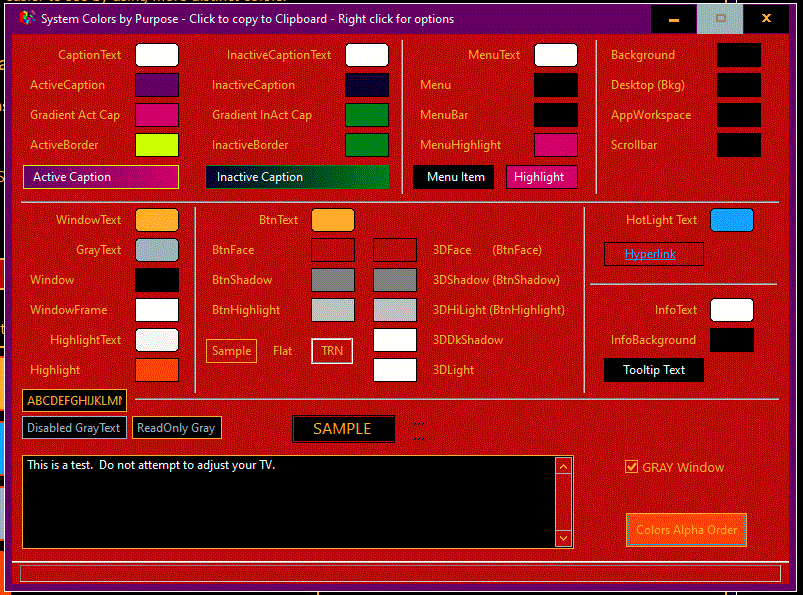Click the AppWorkspace black swatch
803x595 pixels.
click(738, 115)
